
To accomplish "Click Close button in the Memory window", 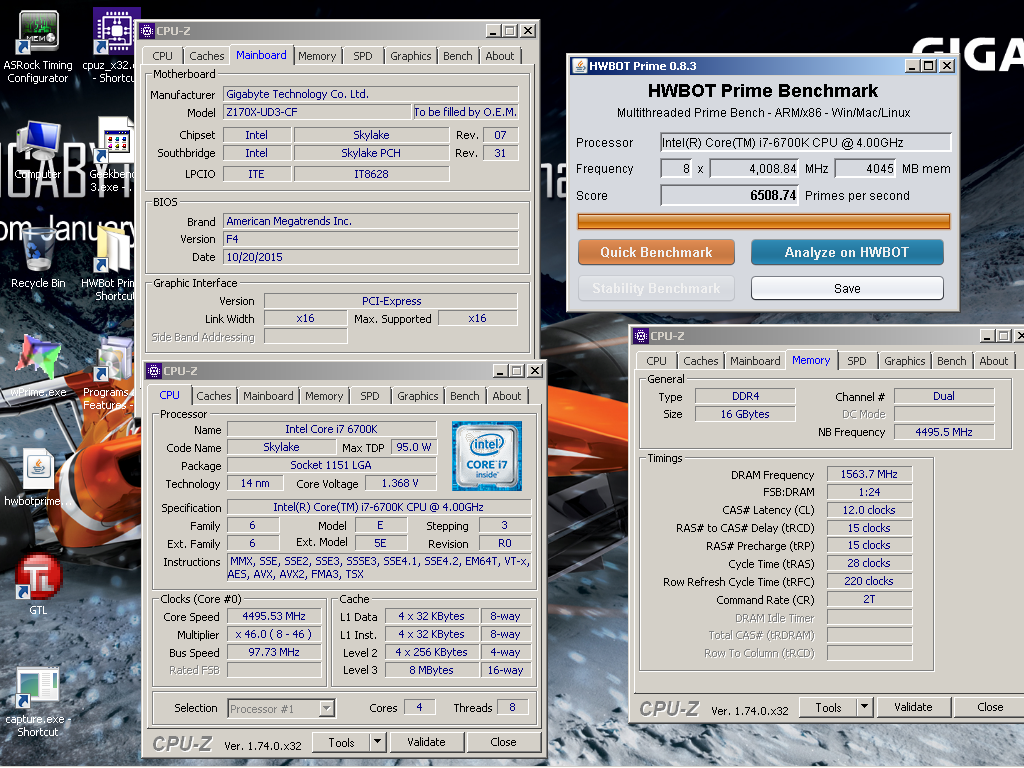I will [990, 707].
